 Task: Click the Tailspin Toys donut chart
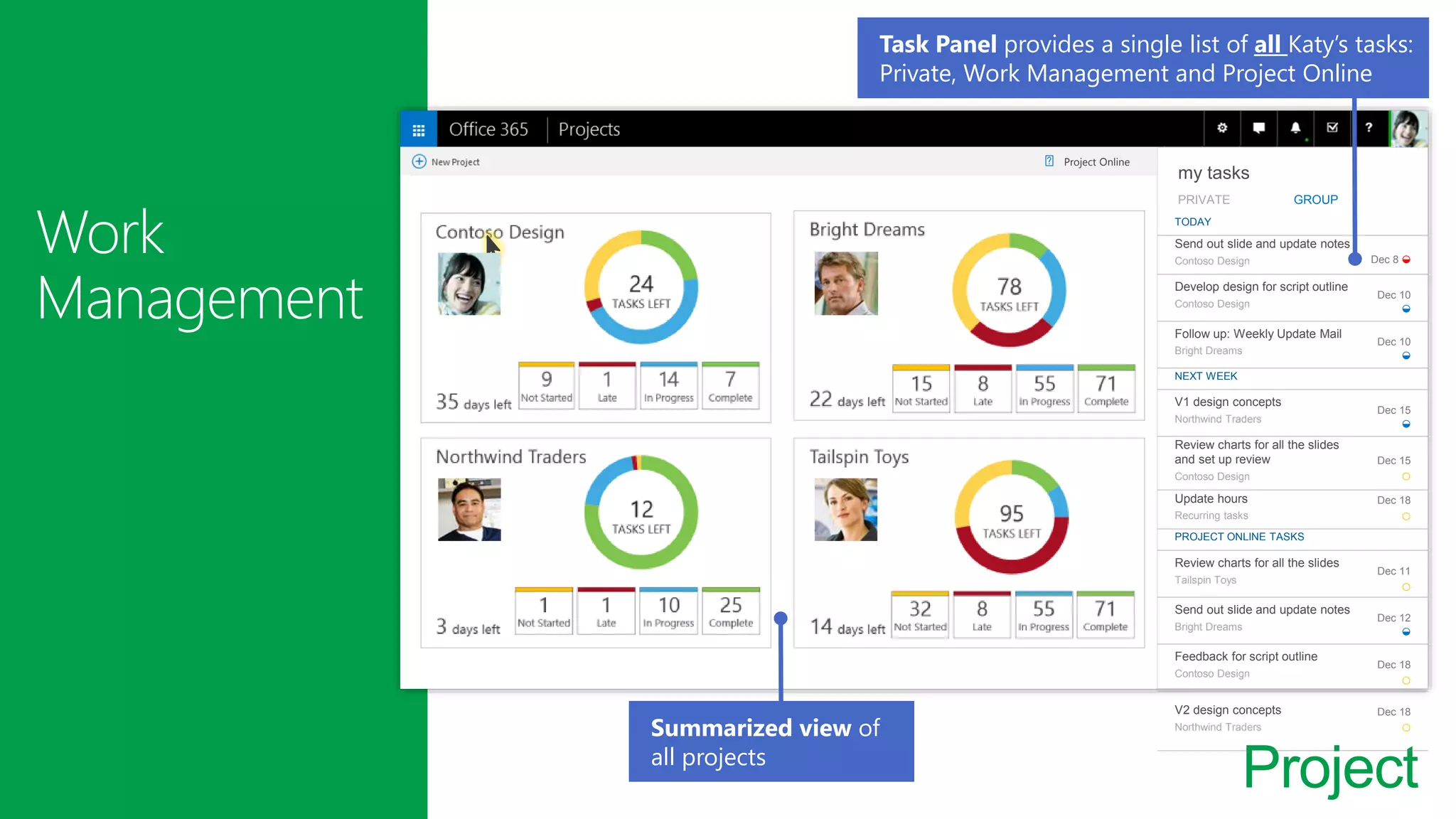coord(1011,518)
